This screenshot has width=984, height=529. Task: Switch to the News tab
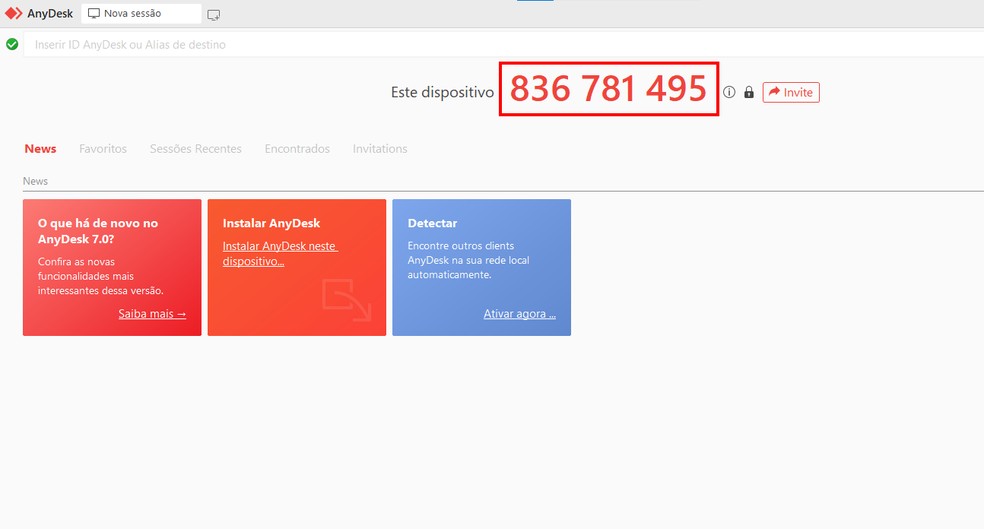40,149
